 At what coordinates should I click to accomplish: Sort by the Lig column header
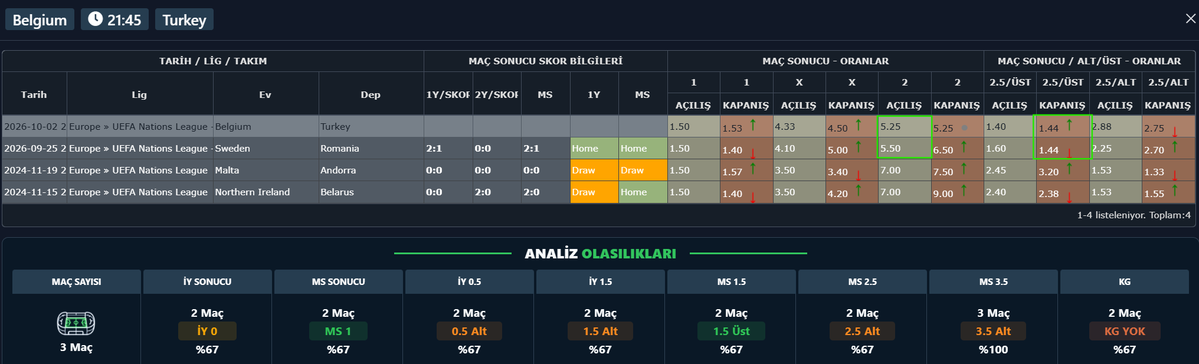pos(140,94)
